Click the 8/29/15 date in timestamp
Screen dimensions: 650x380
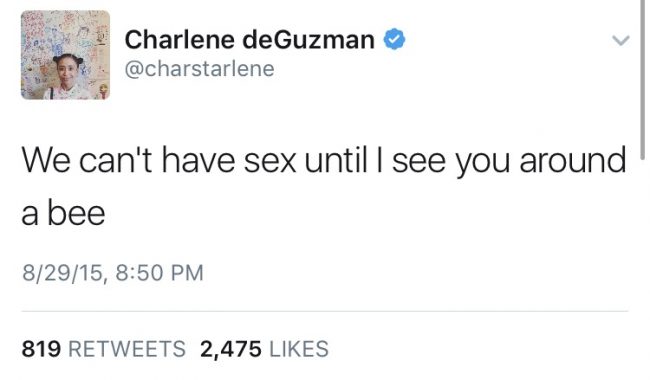click(x=62, y=273)
